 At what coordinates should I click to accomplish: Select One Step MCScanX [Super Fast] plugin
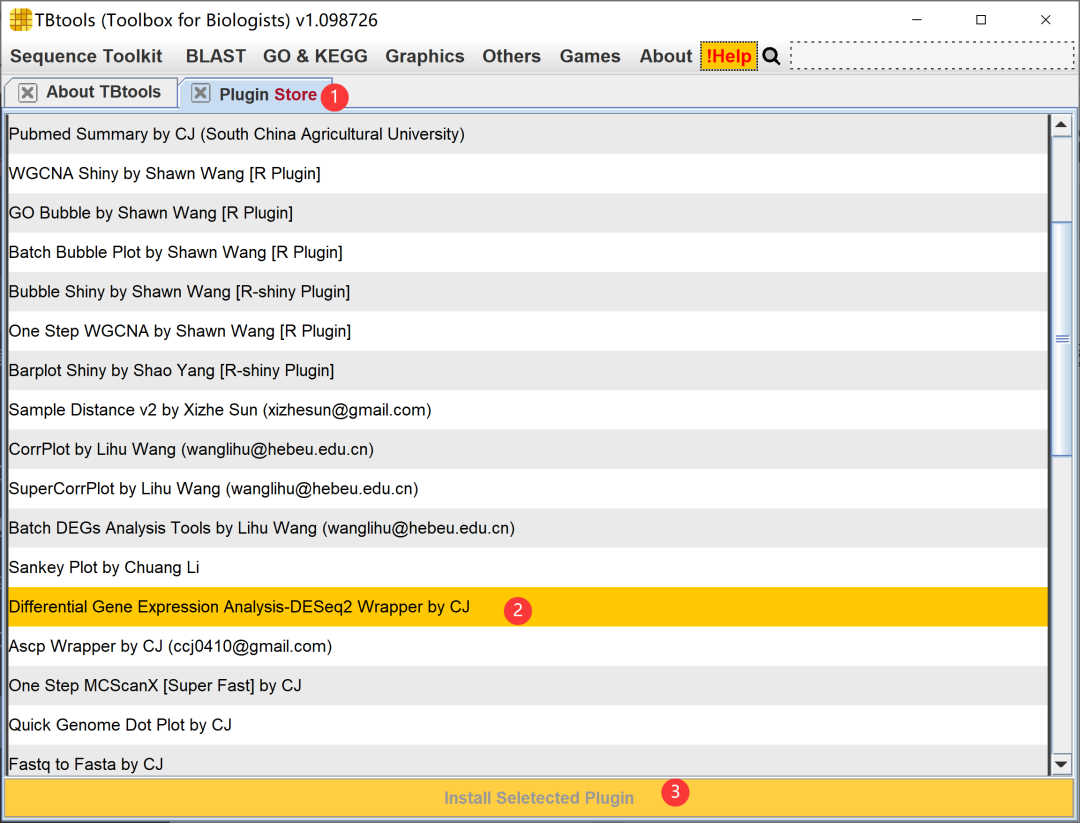tap(528, 685)
